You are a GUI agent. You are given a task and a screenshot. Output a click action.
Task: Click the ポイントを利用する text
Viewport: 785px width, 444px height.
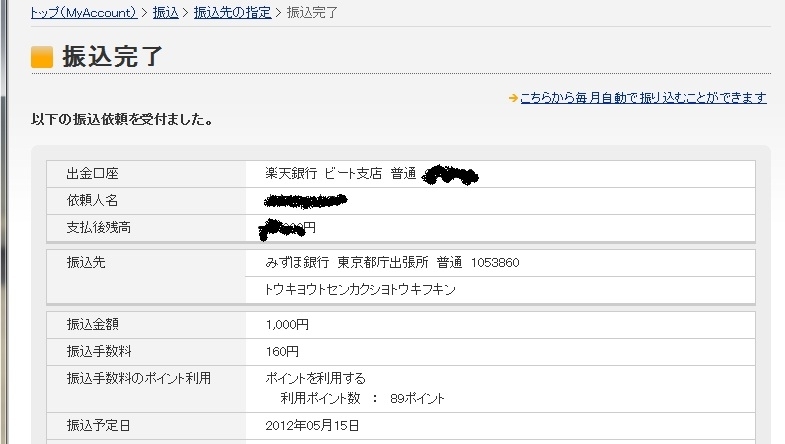315,378
